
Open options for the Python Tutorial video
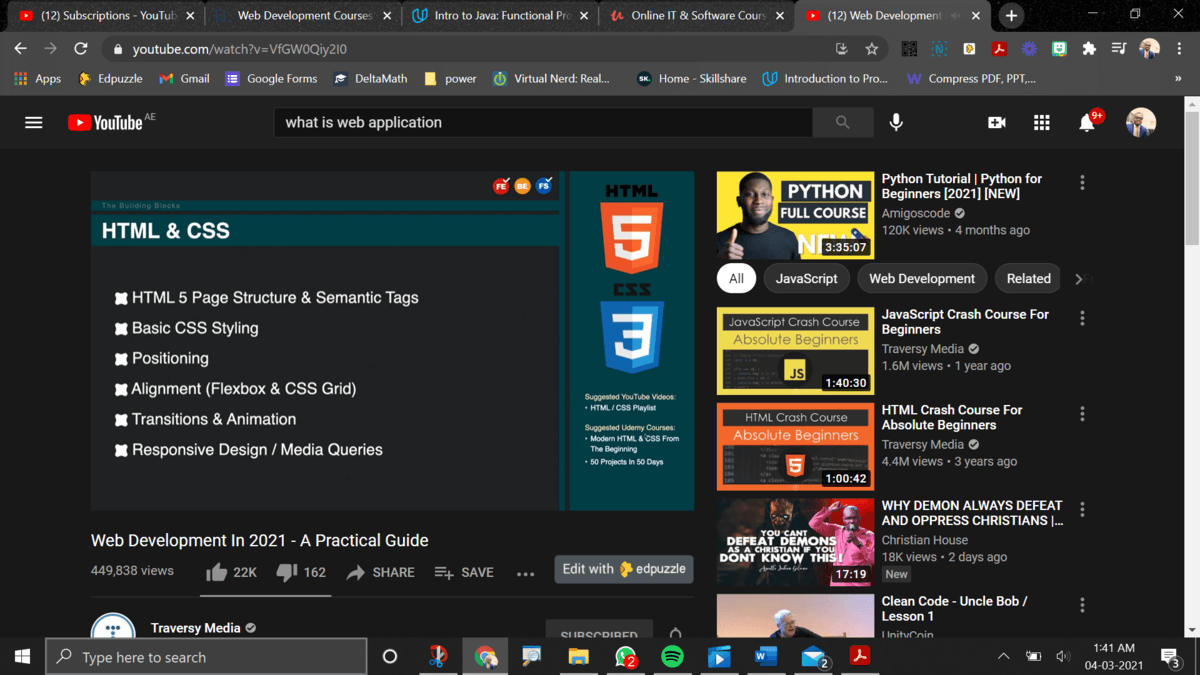pyautogui.click(x=1082, y=183)
